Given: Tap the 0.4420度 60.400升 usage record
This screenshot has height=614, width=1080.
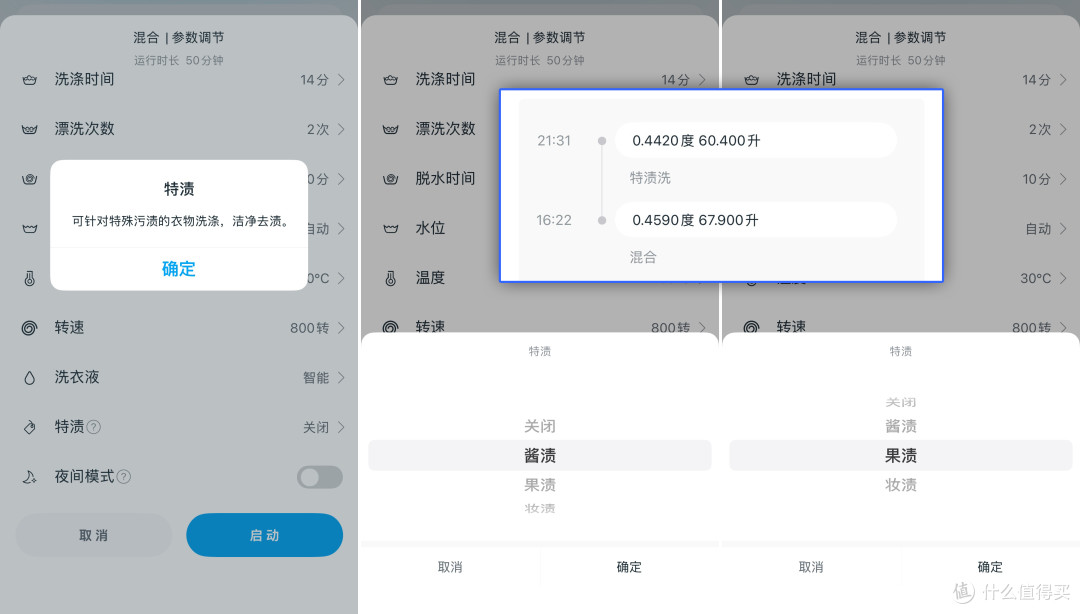Looking at the screenshot, I should [x=756, y=141].
